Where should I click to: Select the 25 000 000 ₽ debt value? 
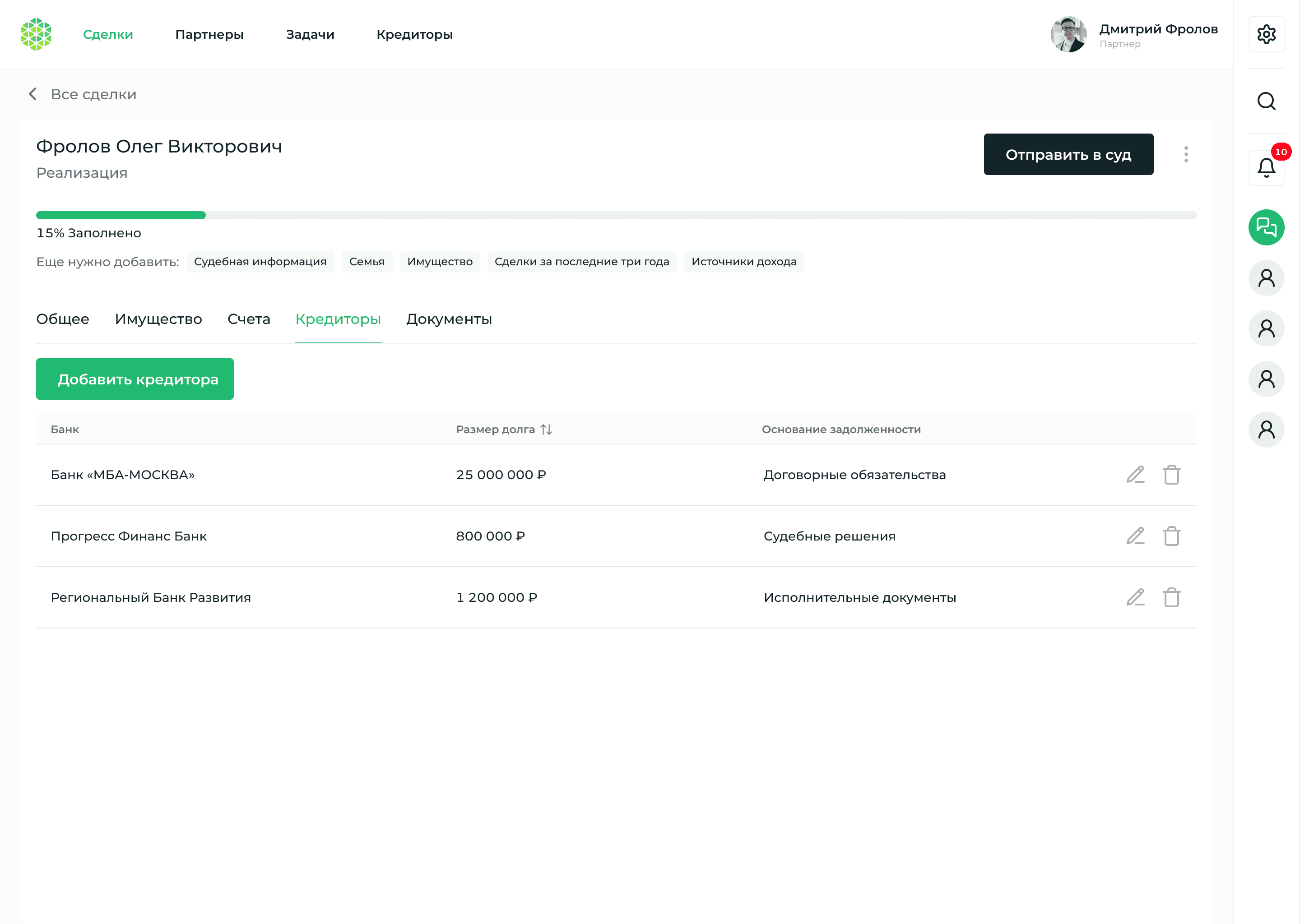click(501, 475)
